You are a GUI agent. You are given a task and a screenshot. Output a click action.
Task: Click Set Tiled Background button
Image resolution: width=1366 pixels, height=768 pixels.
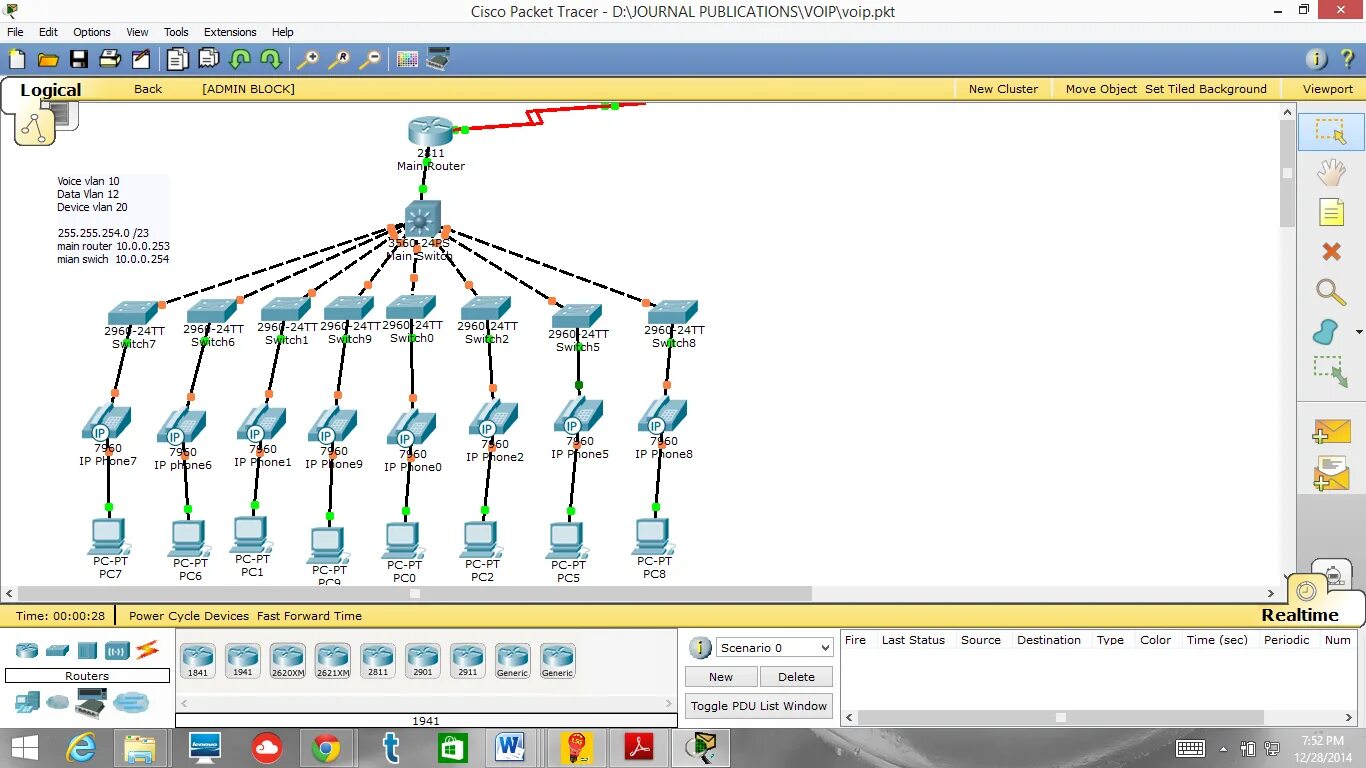(x=1206, y=89)
